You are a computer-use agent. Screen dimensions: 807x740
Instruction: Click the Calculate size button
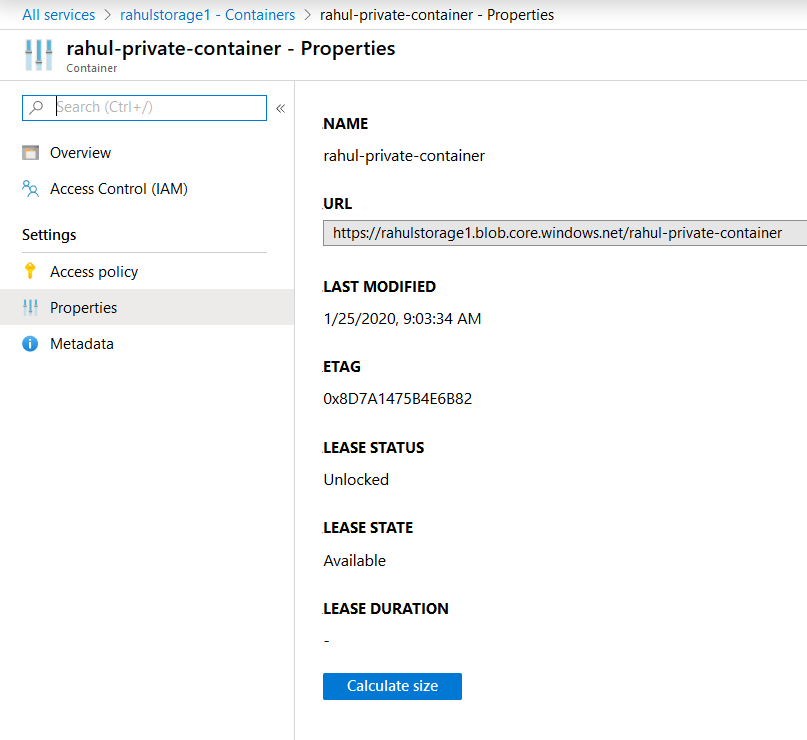392,686
